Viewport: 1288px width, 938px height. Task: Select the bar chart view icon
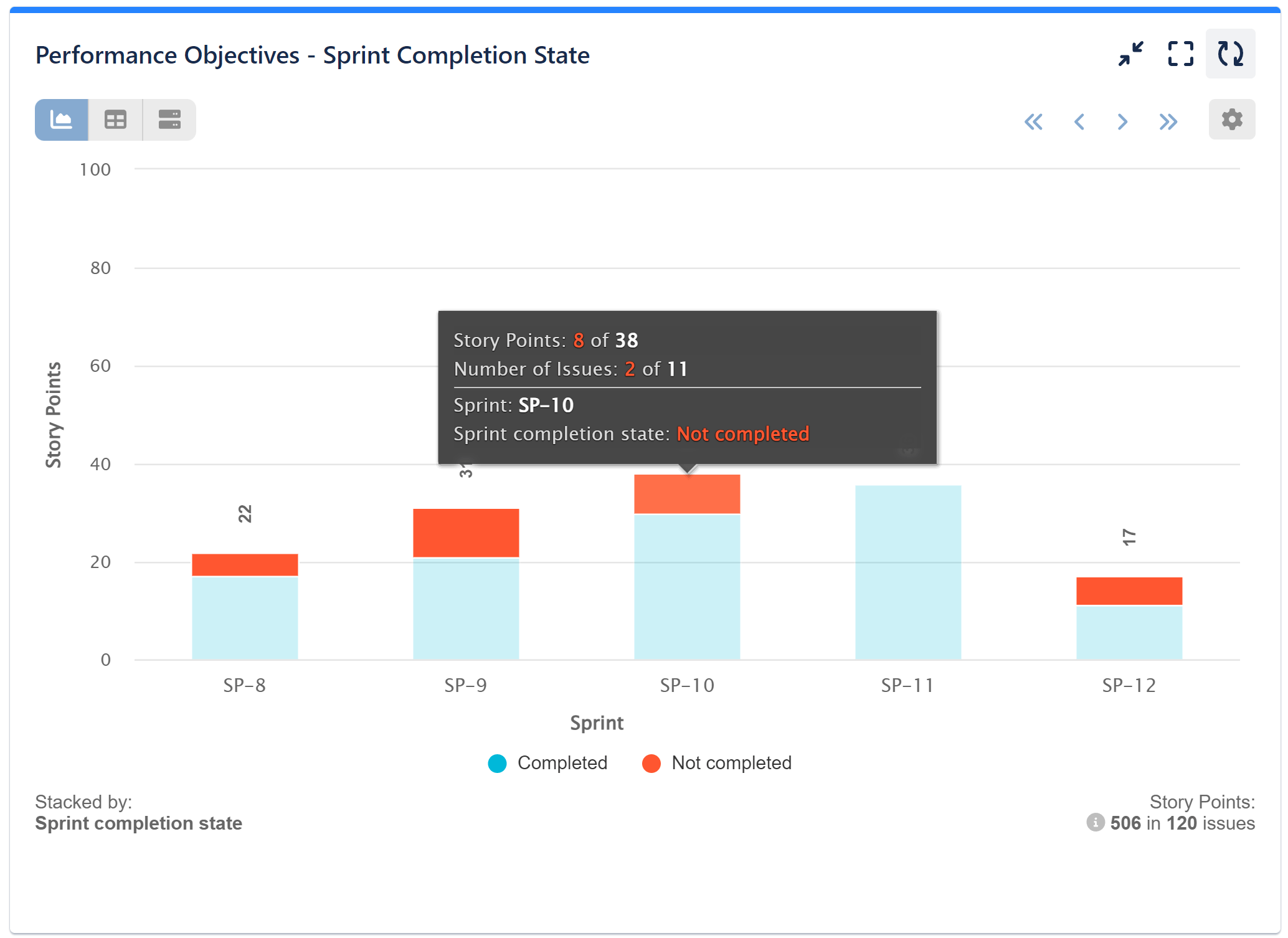(x=61, y=119)
